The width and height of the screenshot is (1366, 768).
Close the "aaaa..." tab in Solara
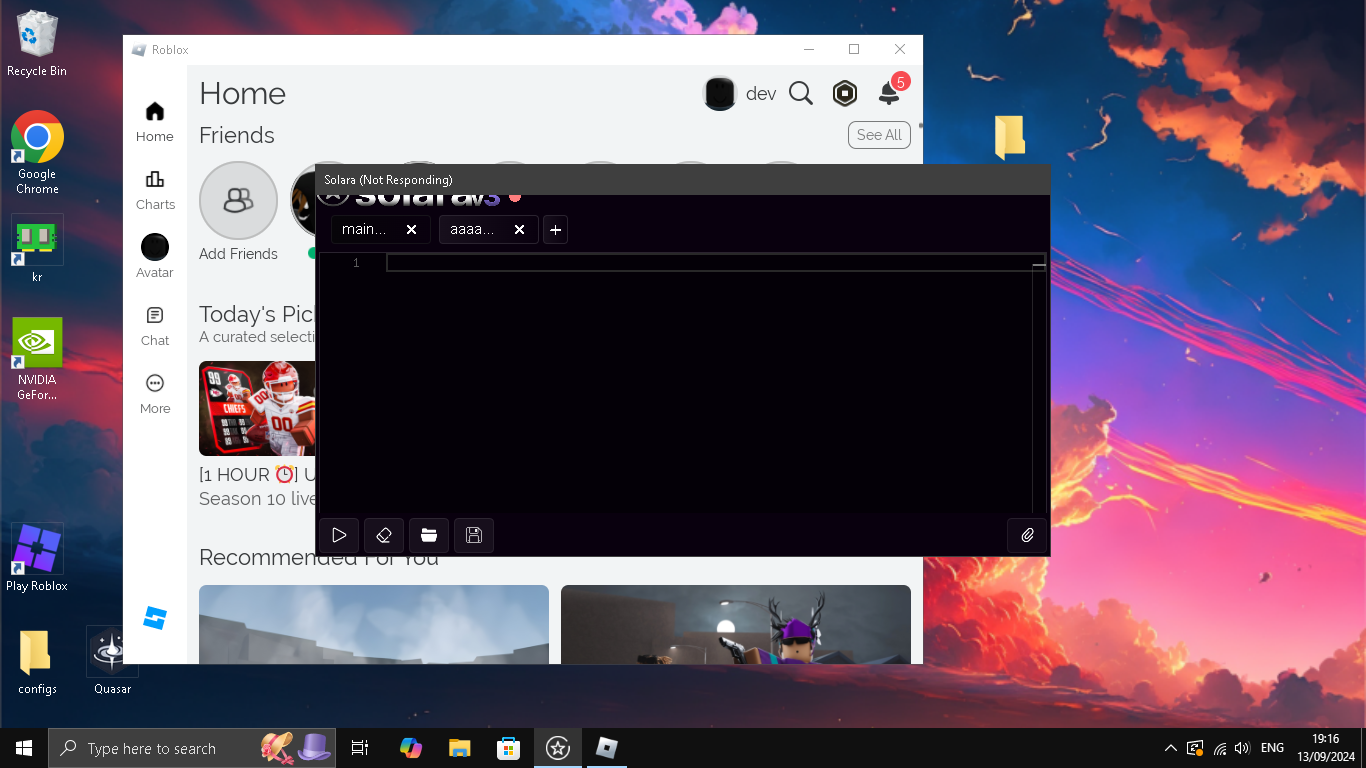pyautogui.click(x=519, y=230)
